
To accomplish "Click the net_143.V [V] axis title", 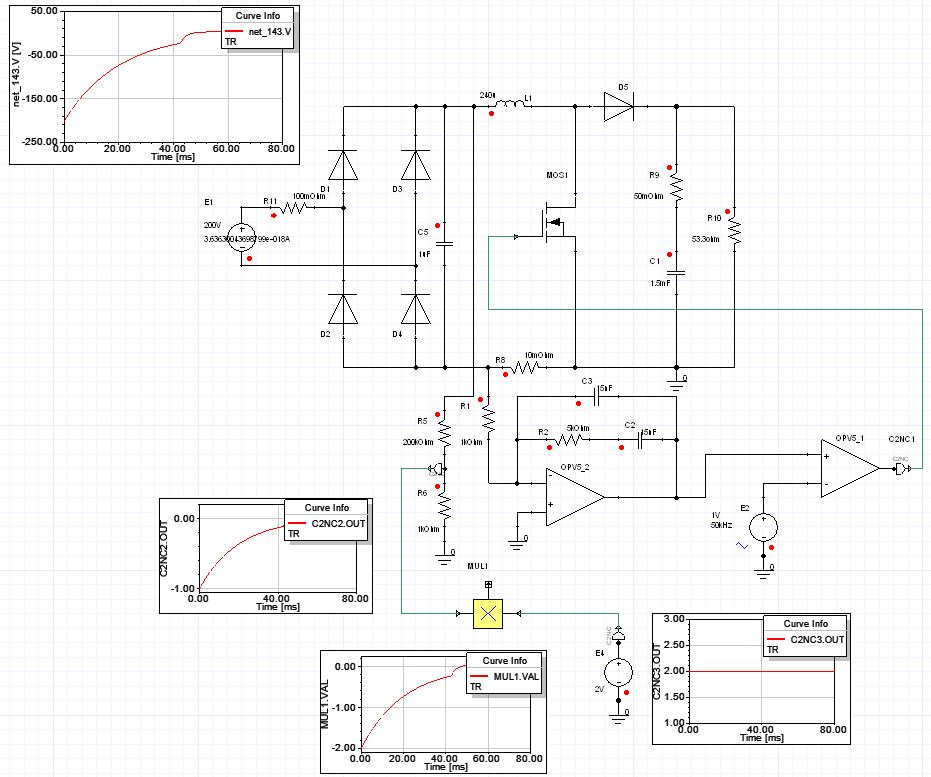I will click(17, 75).
